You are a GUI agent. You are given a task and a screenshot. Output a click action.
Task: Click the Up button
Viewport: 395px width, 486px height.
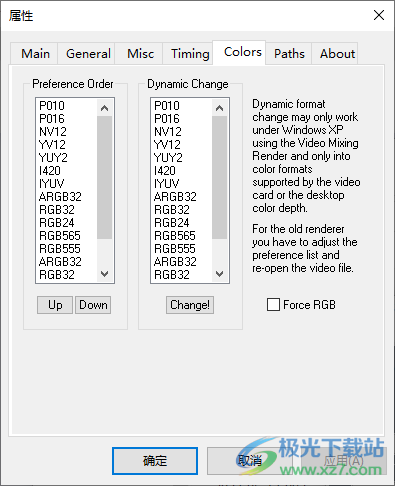coord(55,305)
